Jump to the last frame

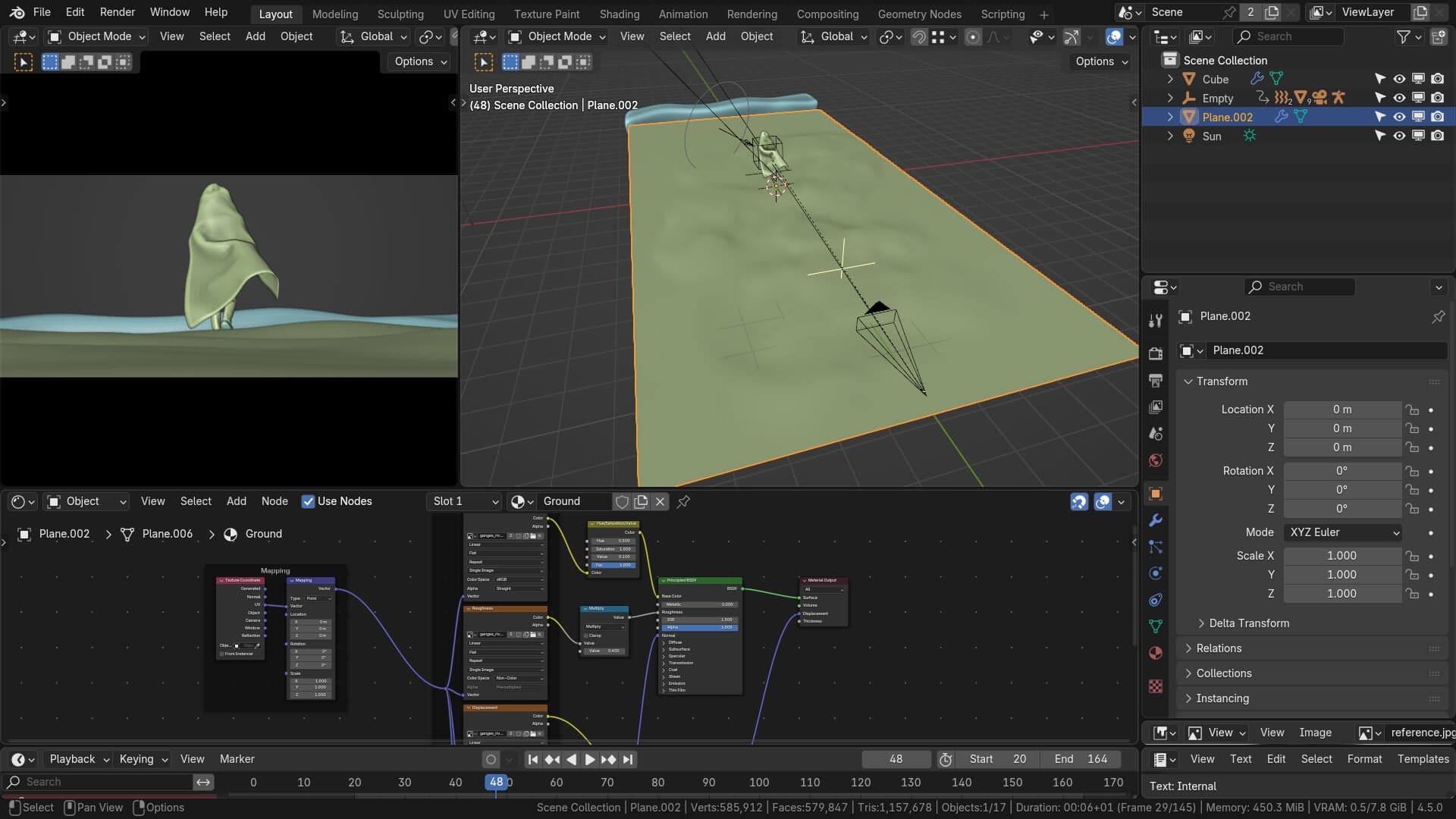coord(628,759)
